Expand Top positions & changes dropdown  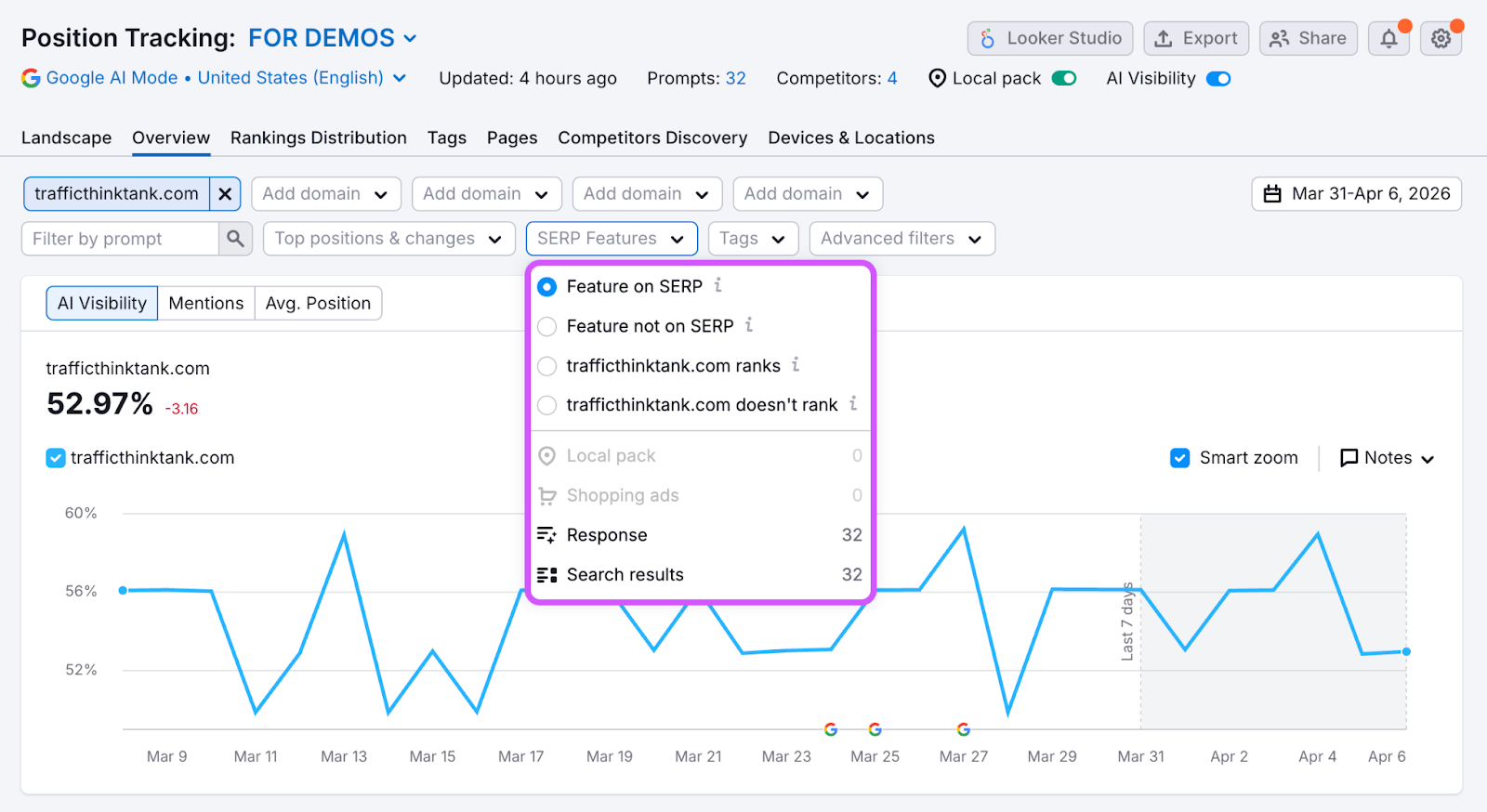tap(388, 239)
